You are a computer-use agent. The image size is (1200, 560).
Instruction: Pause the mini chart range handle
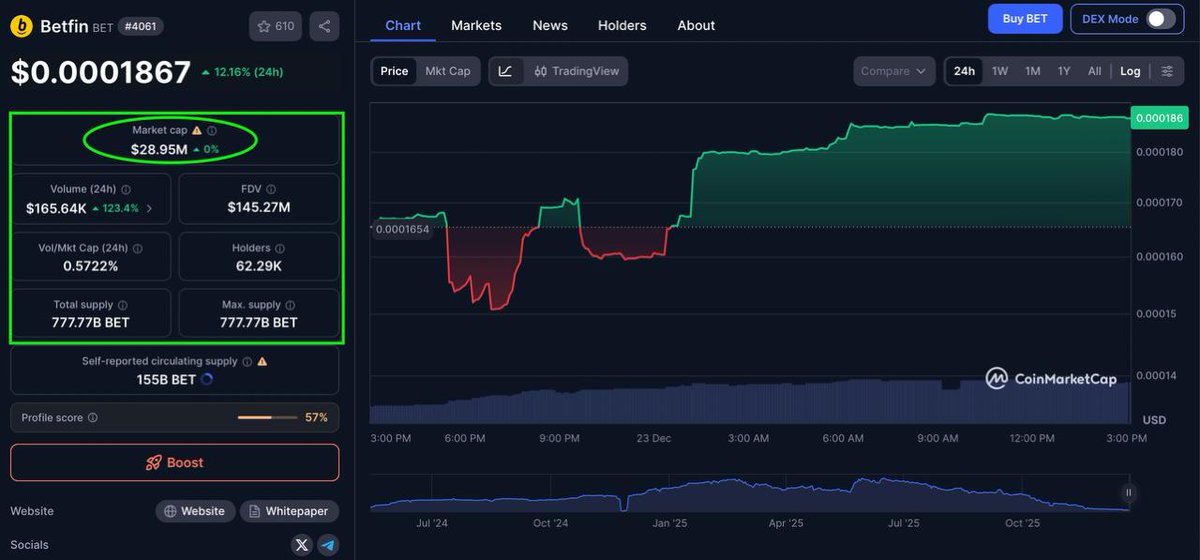(x=1129, y=492)
